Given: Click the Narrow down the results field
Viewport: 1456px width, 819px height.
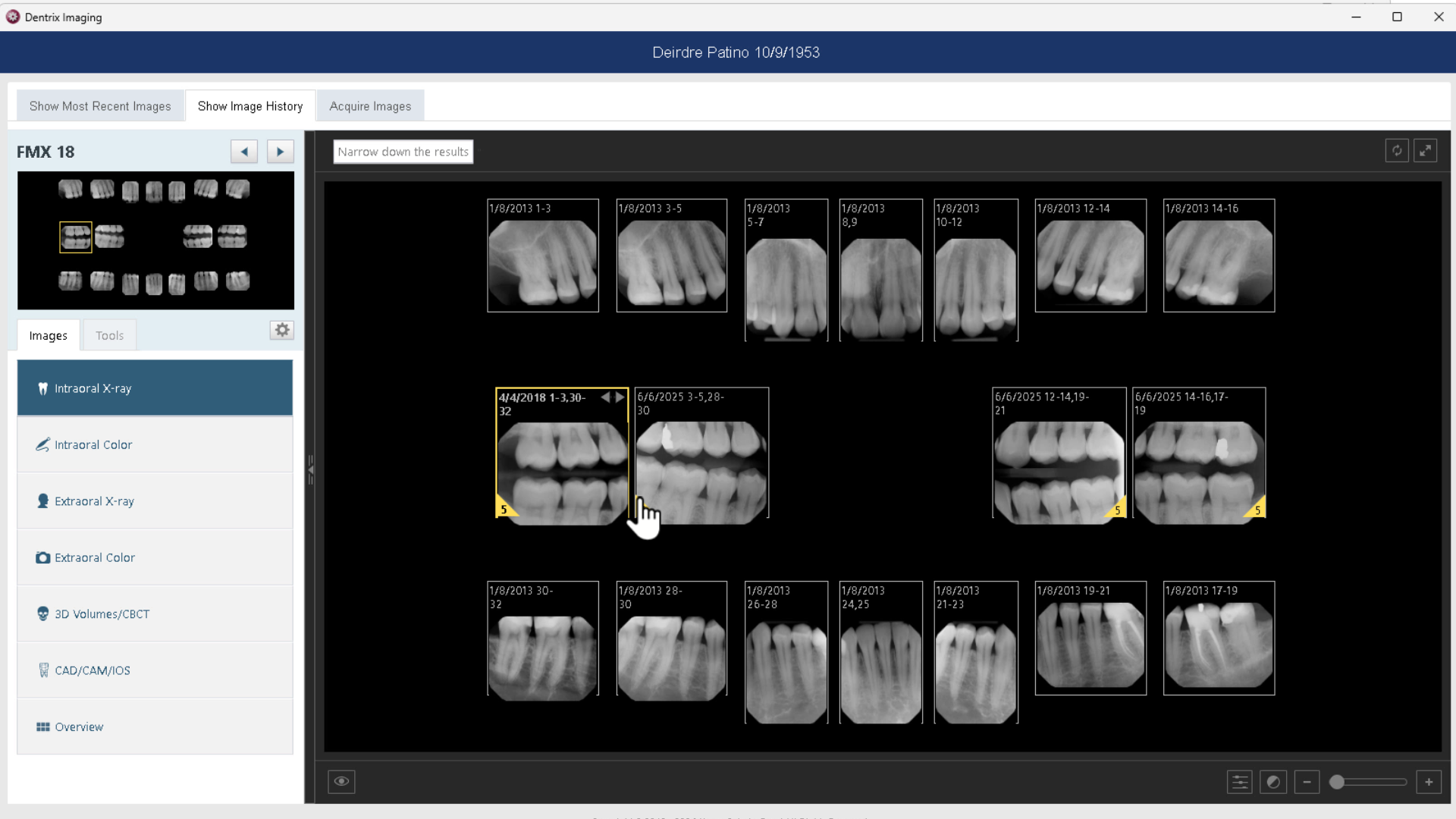Looking at the screenshot, I should click(403, 152).
